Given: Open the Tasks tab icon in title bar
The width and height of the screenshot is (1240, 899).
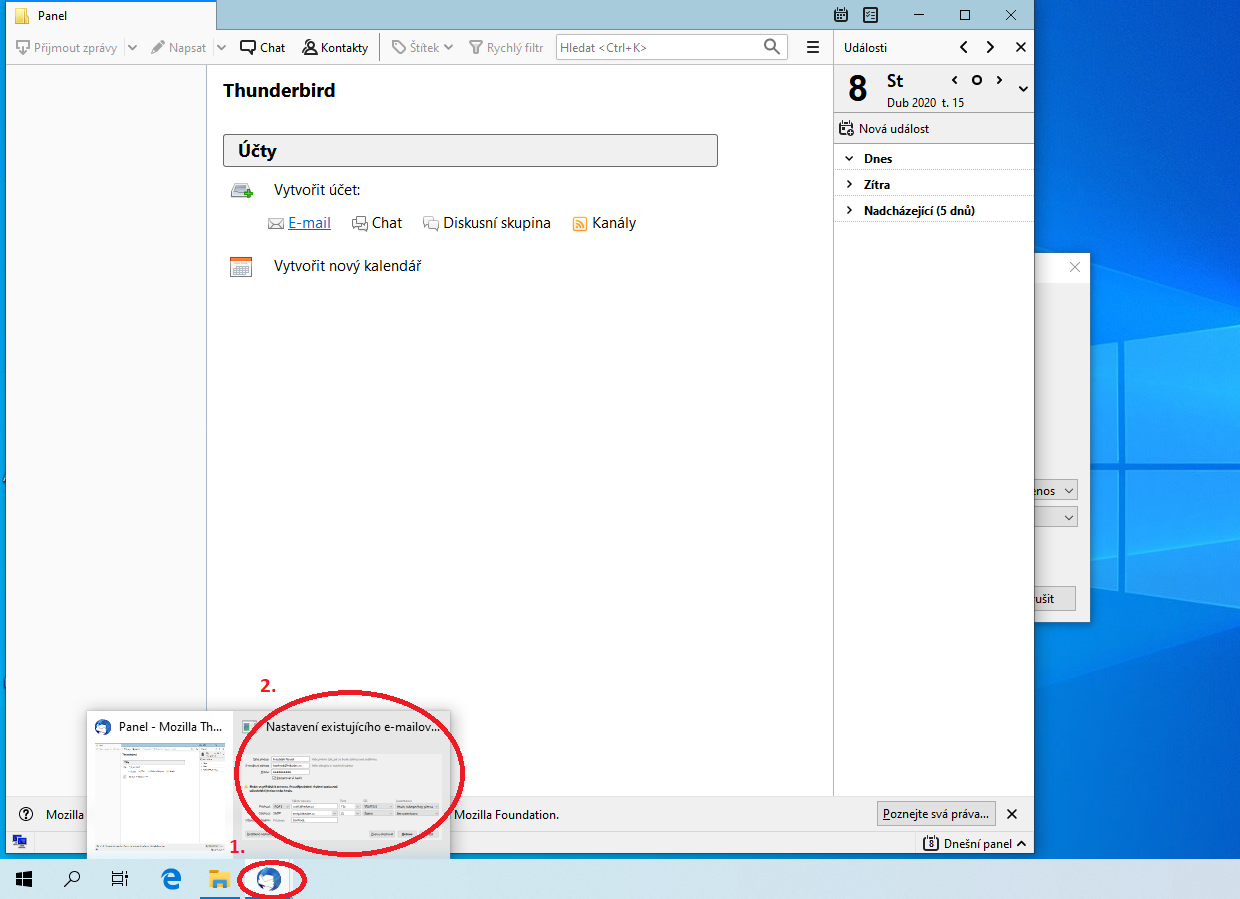Looking at the screenshot, I should (x=870, y=15).
